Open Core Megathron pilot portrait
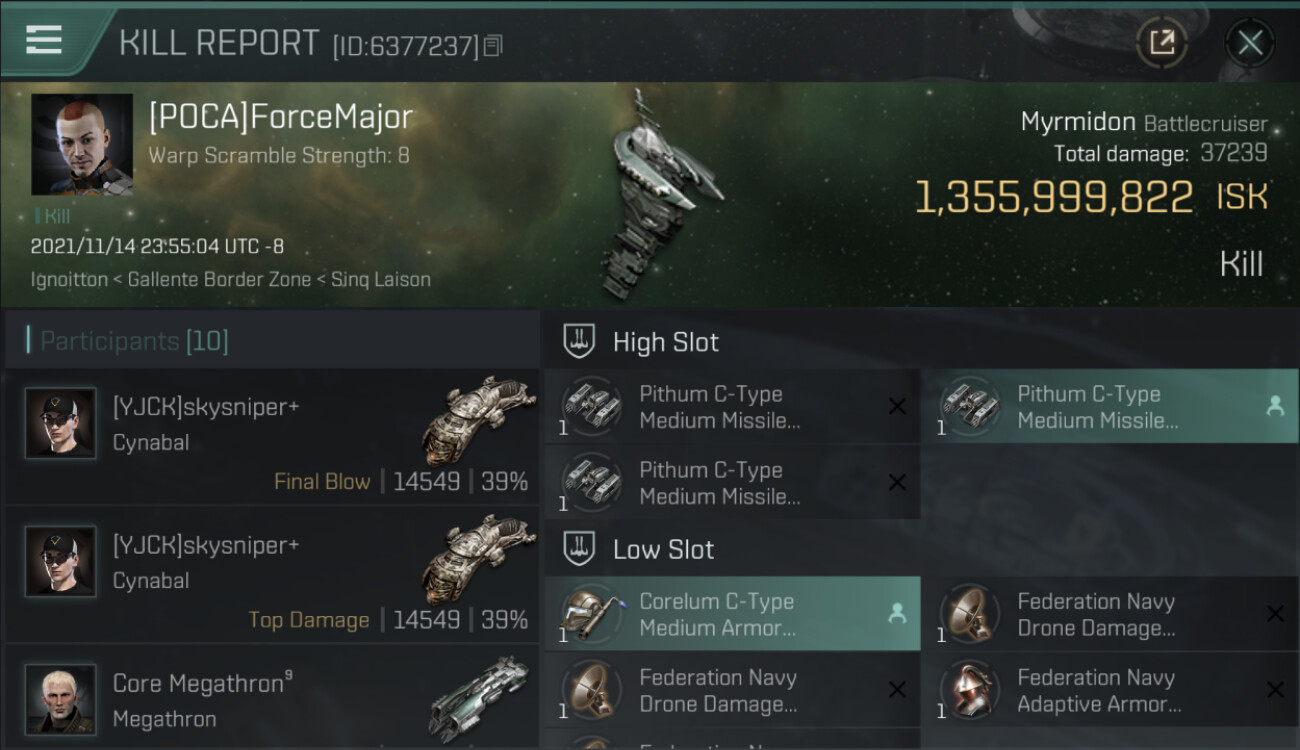Screen dimensions: 1300x750 [60, 699]
